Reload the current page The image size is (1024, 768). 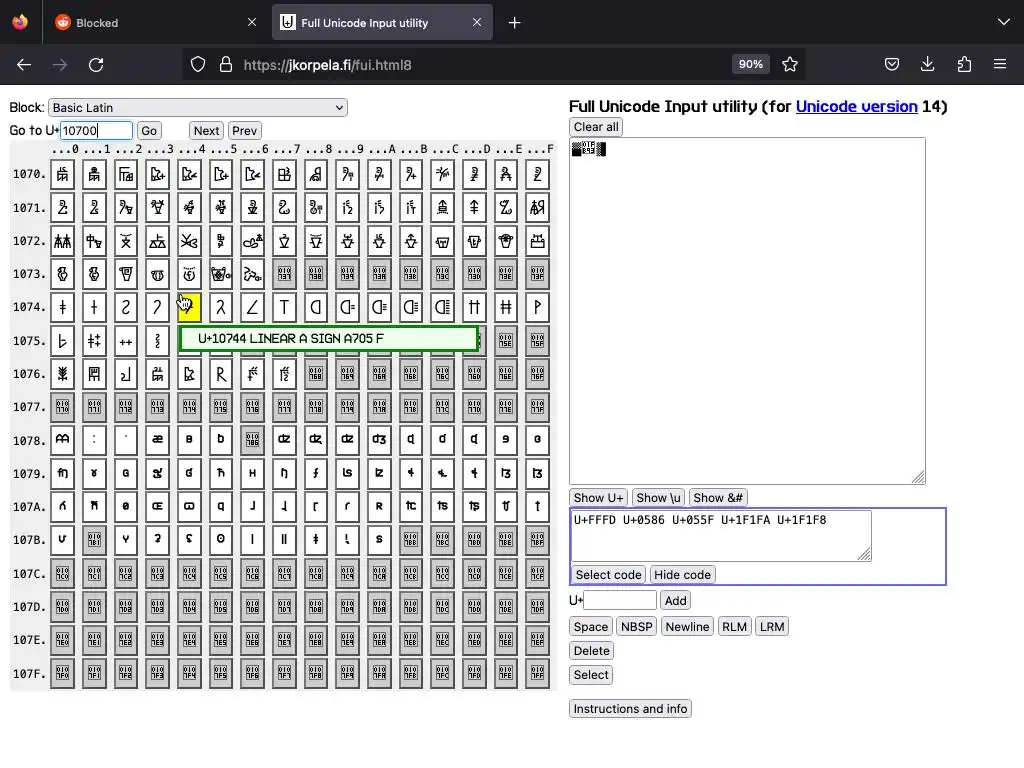pos(96,65)
